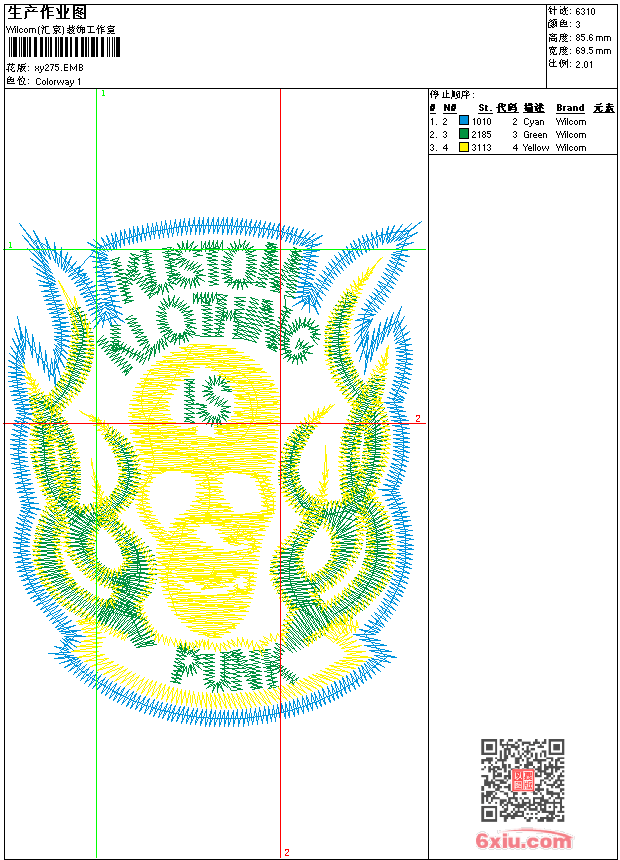
Task: Click the Cyan color swatch
Action: tap(464, 121)
